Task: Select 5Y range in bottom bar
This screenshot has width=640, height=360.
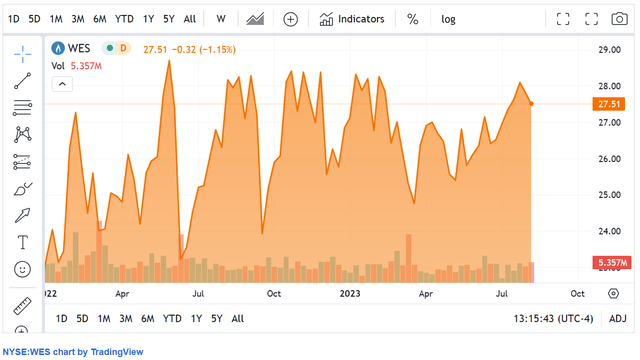Action: click(x=217, y=318)
